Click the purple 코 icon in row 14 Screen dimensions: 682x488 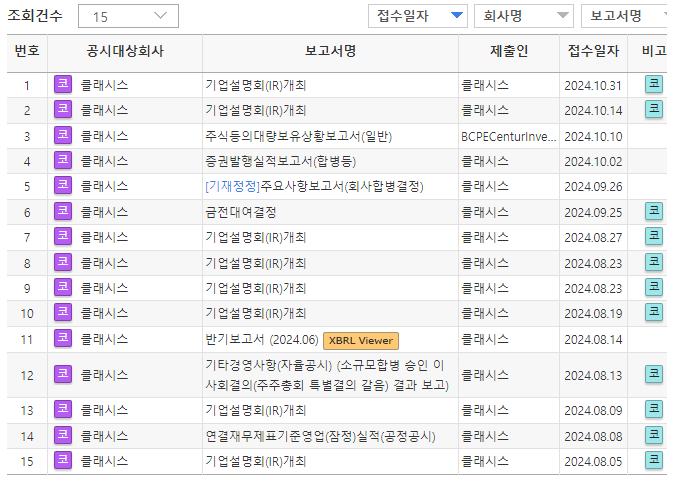coord(63,435)
